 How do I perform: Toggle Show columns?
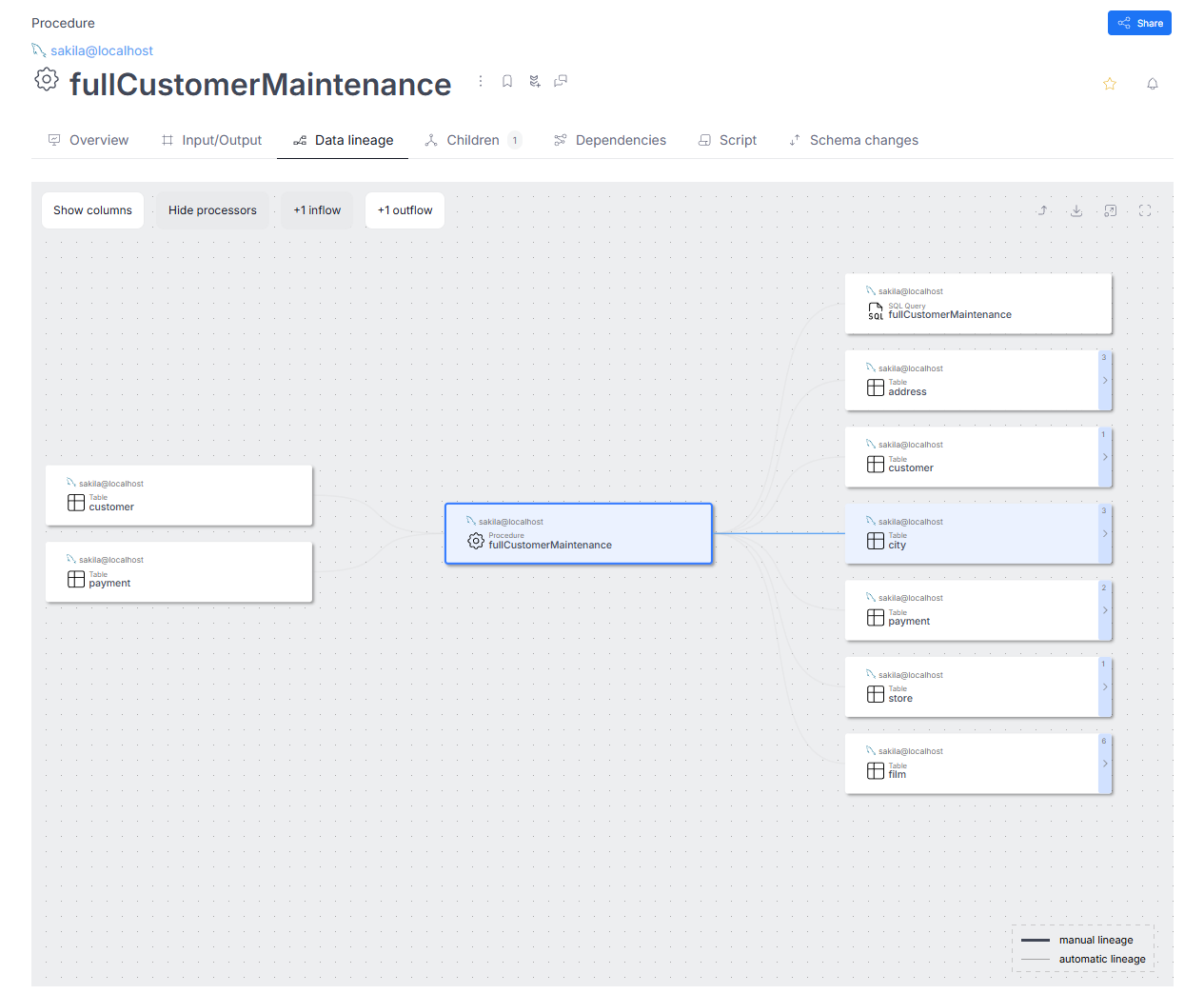[92, 210]
